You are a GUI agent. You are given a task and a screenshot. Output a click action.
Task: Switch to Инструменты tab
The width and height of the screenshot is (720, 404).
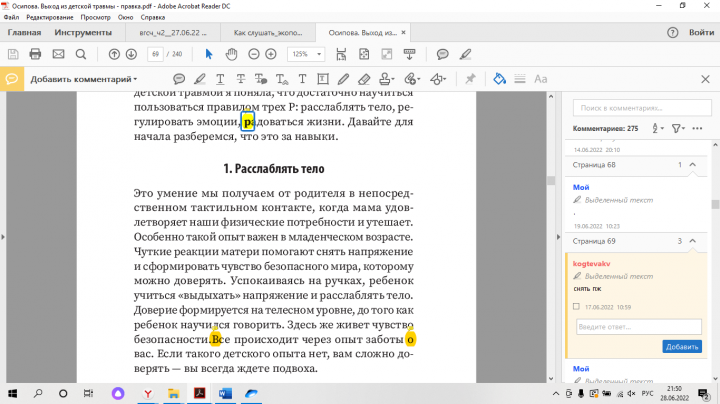click(x=83, y=33)
